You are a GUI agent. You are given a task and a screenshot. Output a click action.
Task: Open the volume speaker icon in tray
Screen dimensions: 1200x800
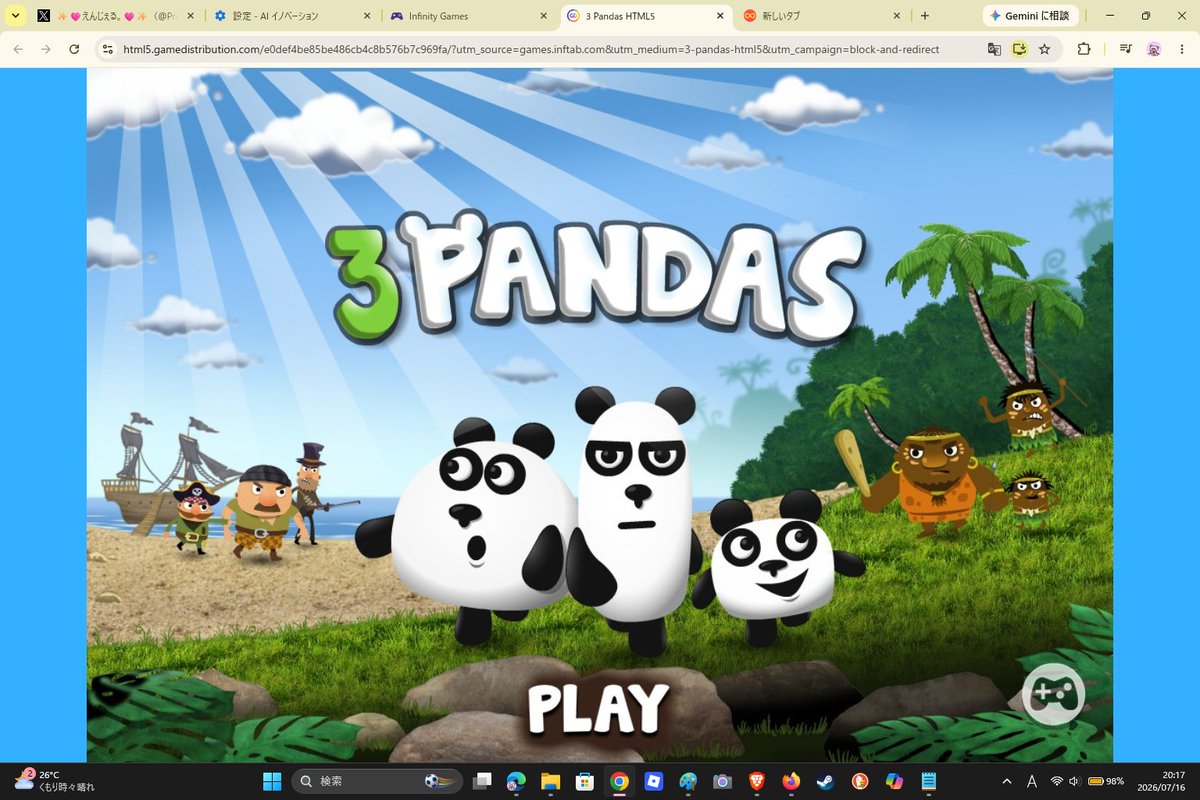tap(1074, 781)
